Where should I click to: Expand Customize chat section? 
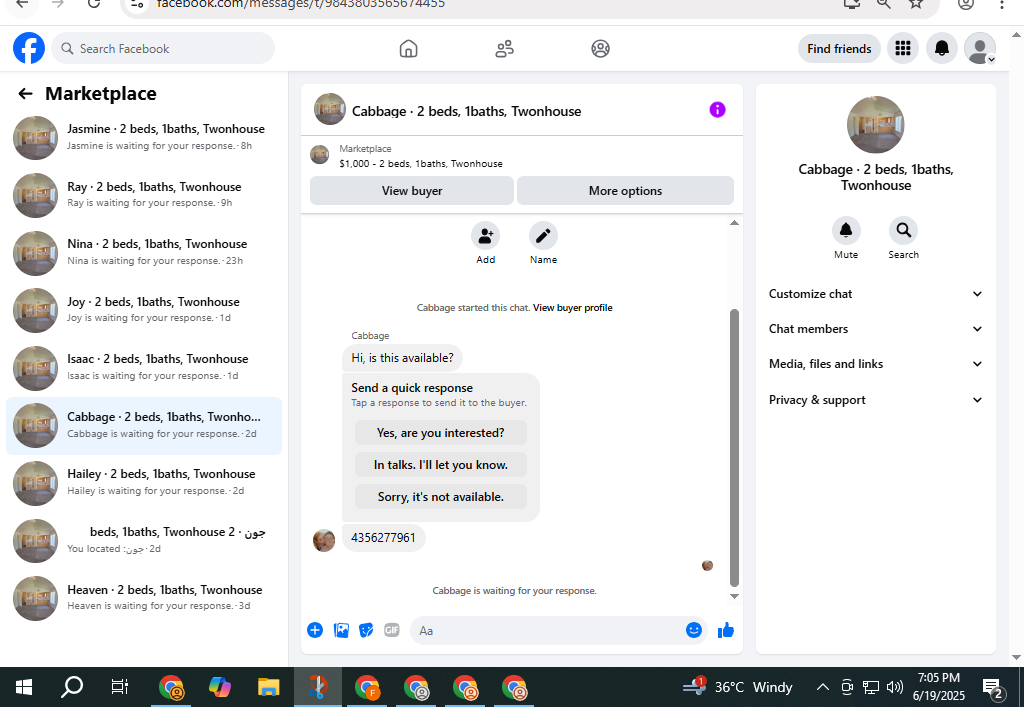(x=875, y=294)
